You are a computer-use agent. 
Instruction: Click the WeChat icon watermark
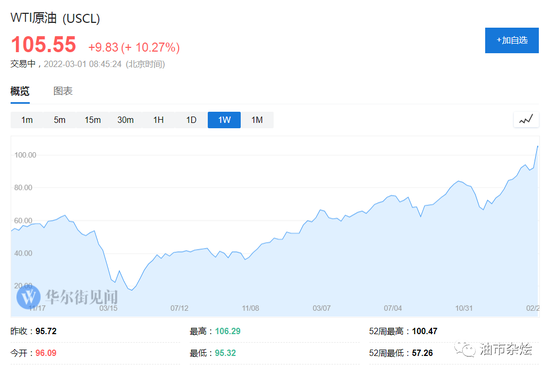(464, 349)
